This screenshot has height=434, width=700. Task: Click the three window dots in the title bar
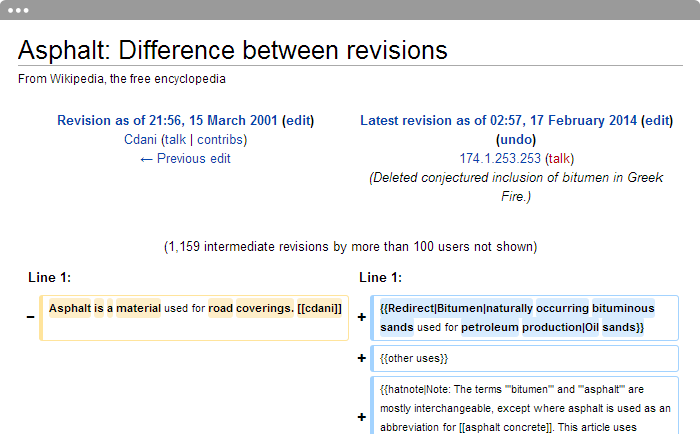click(x=18, y=10)
